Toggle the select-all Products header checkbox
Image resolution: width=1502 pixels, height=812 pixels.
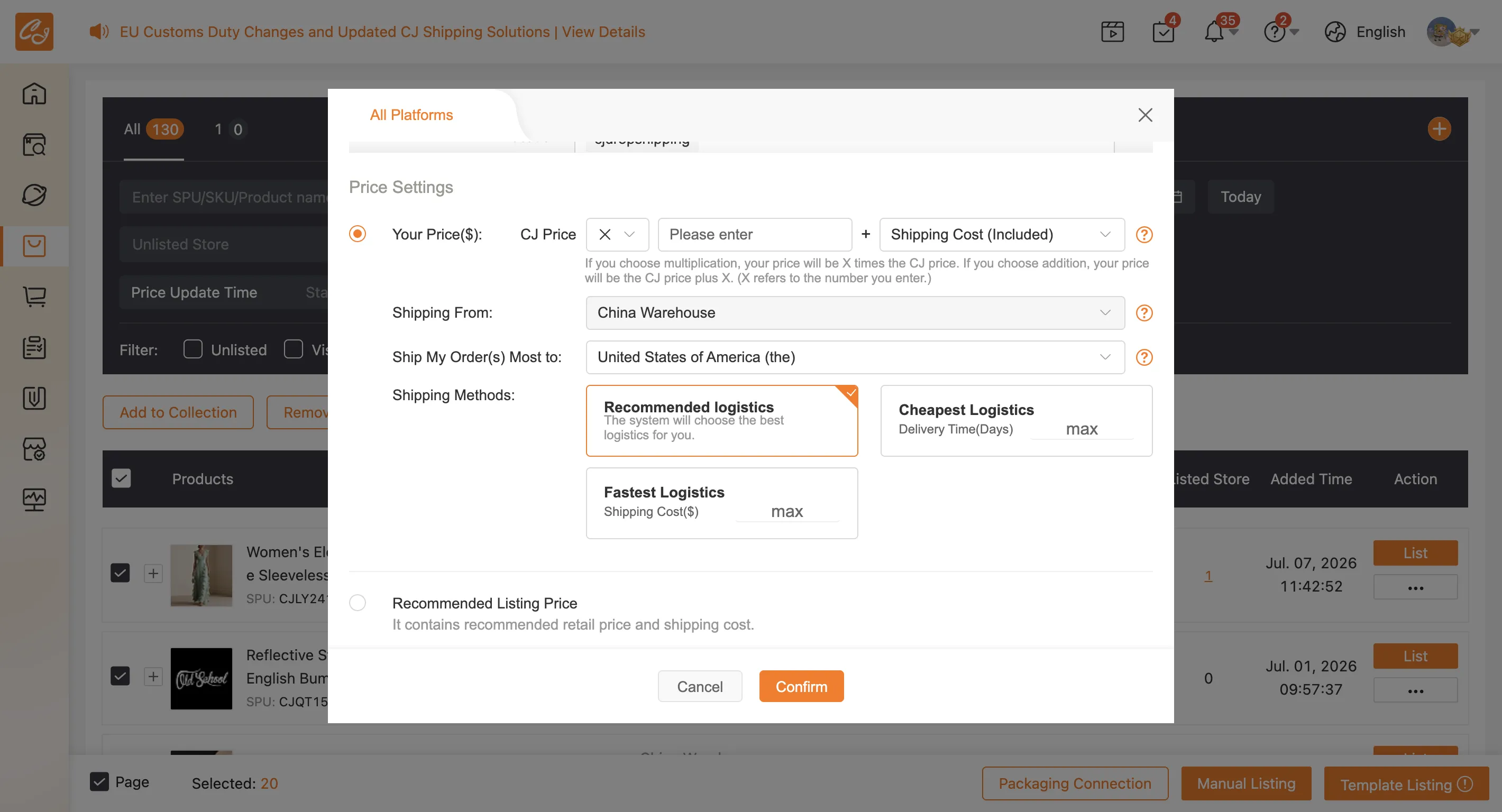121,478
